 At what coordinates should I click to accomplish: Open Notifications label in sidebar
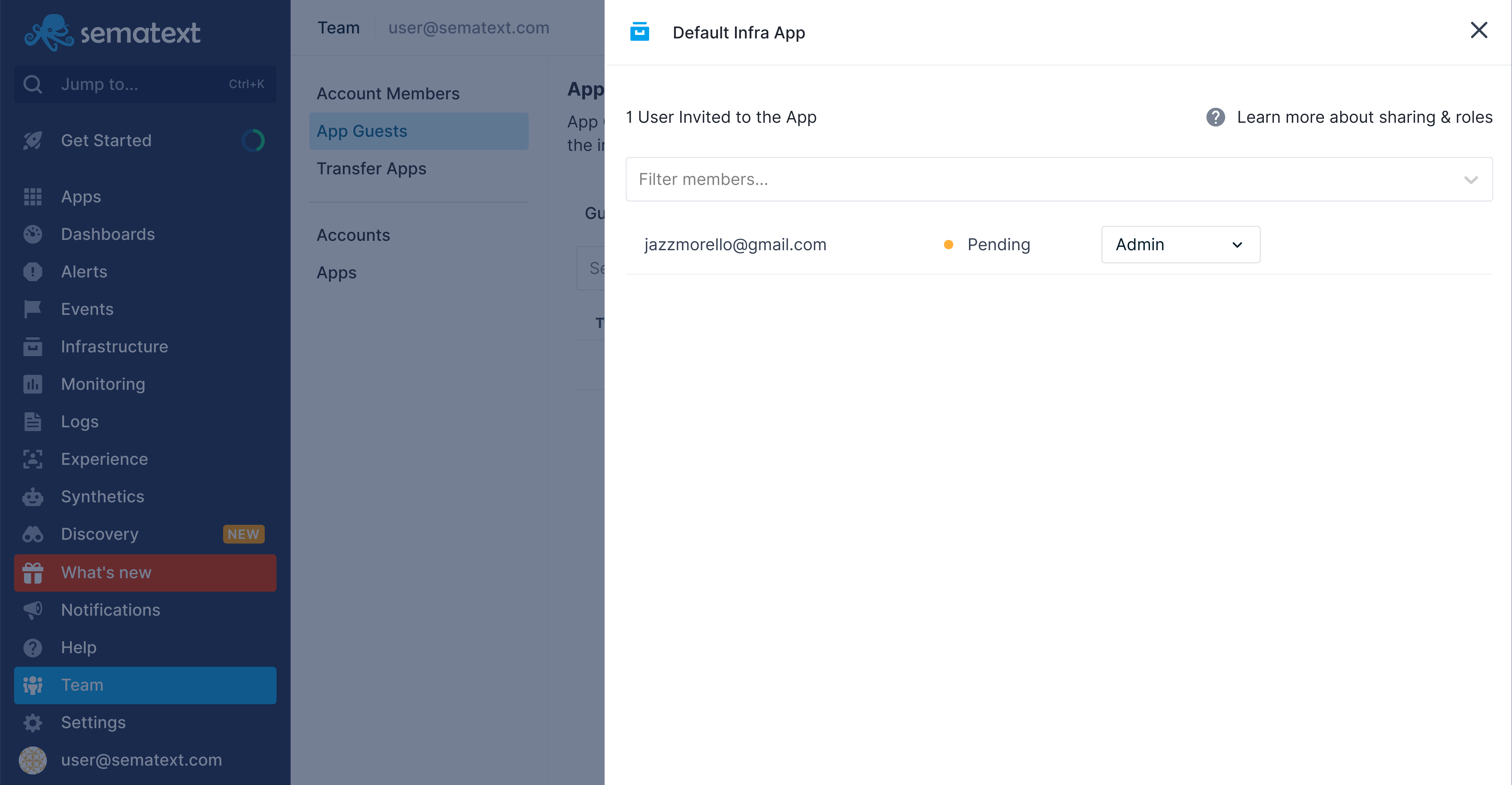tap(110, 610)
